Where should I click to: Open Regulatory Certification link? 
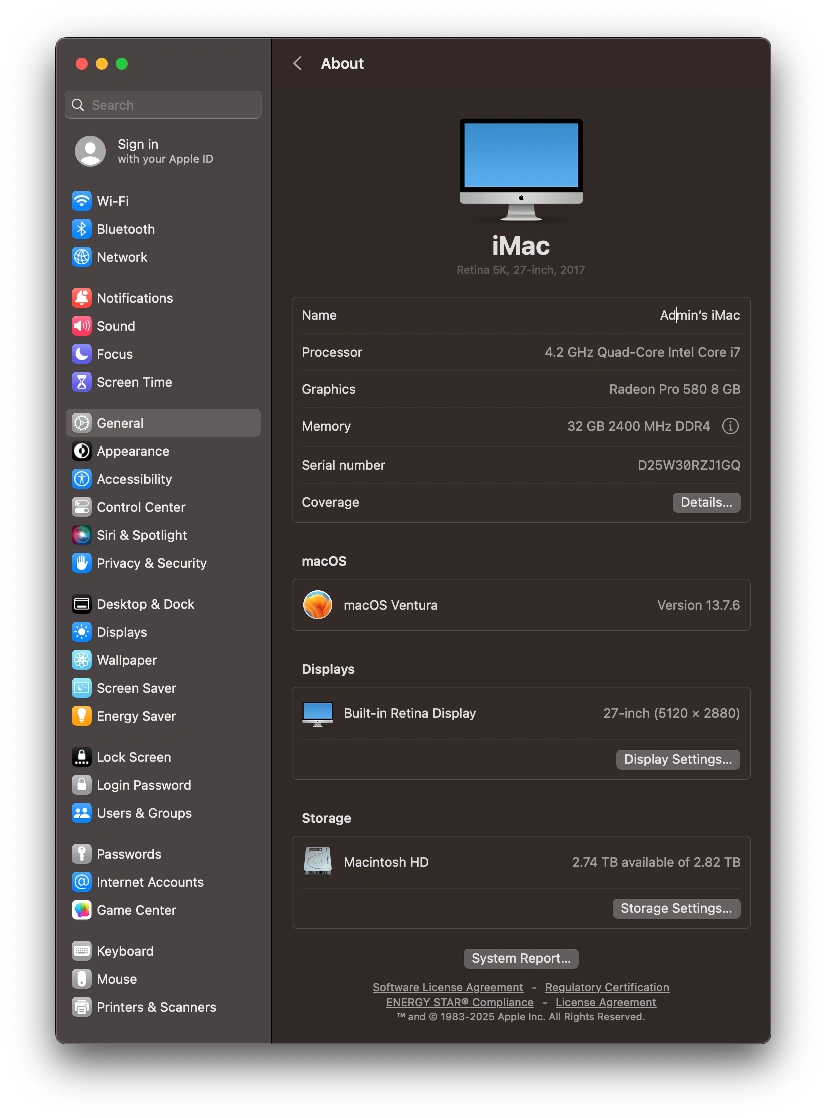coord(607,988)
